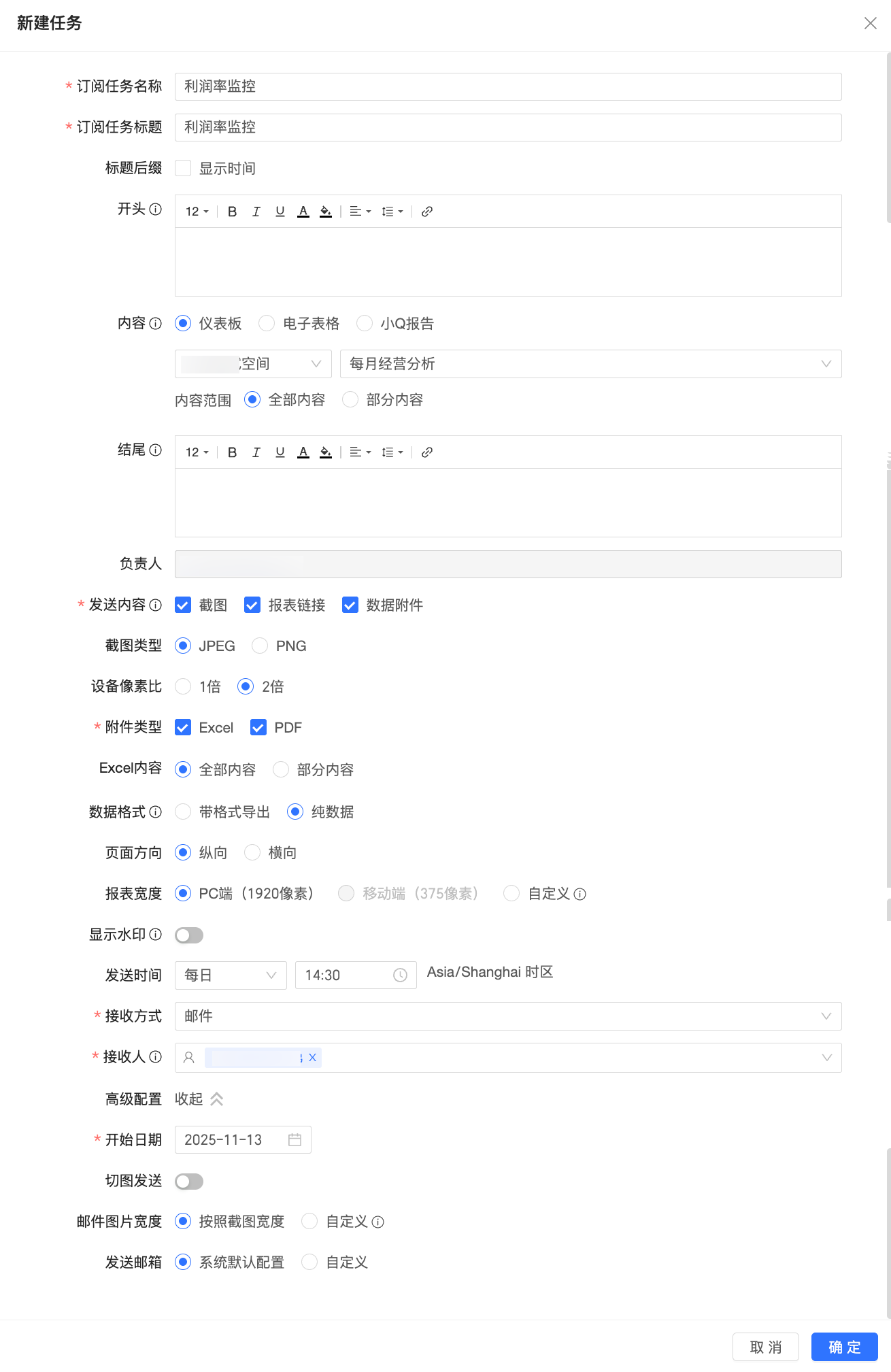This screenshot has width=891, height=1372.
Task: Open text alignment menu in 结尾 editor
Action: (360, 452)
